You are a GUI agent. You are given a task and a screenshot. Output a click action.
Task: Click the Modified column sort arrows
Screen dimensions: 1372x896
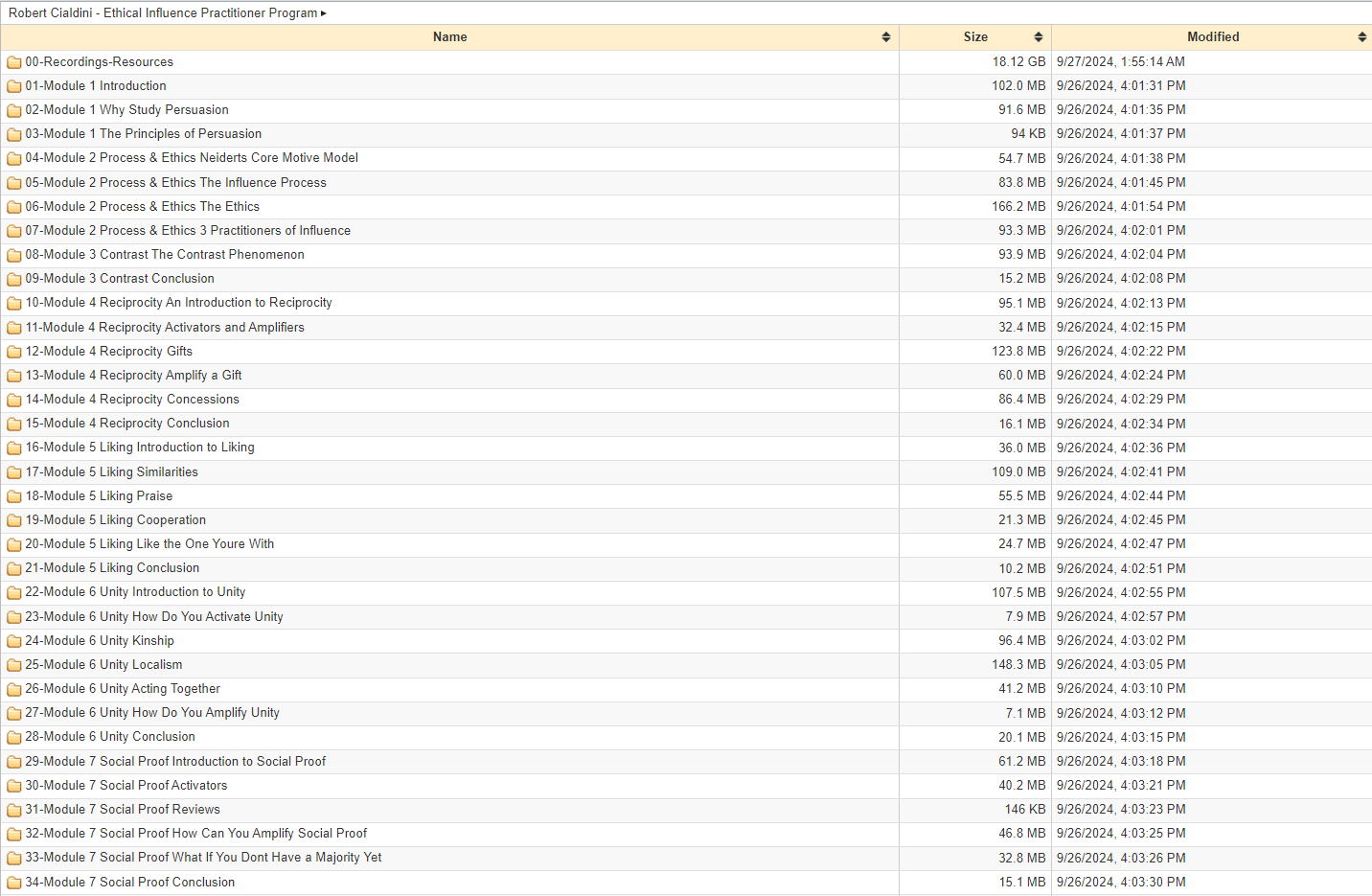click(x=1362, y=37)
